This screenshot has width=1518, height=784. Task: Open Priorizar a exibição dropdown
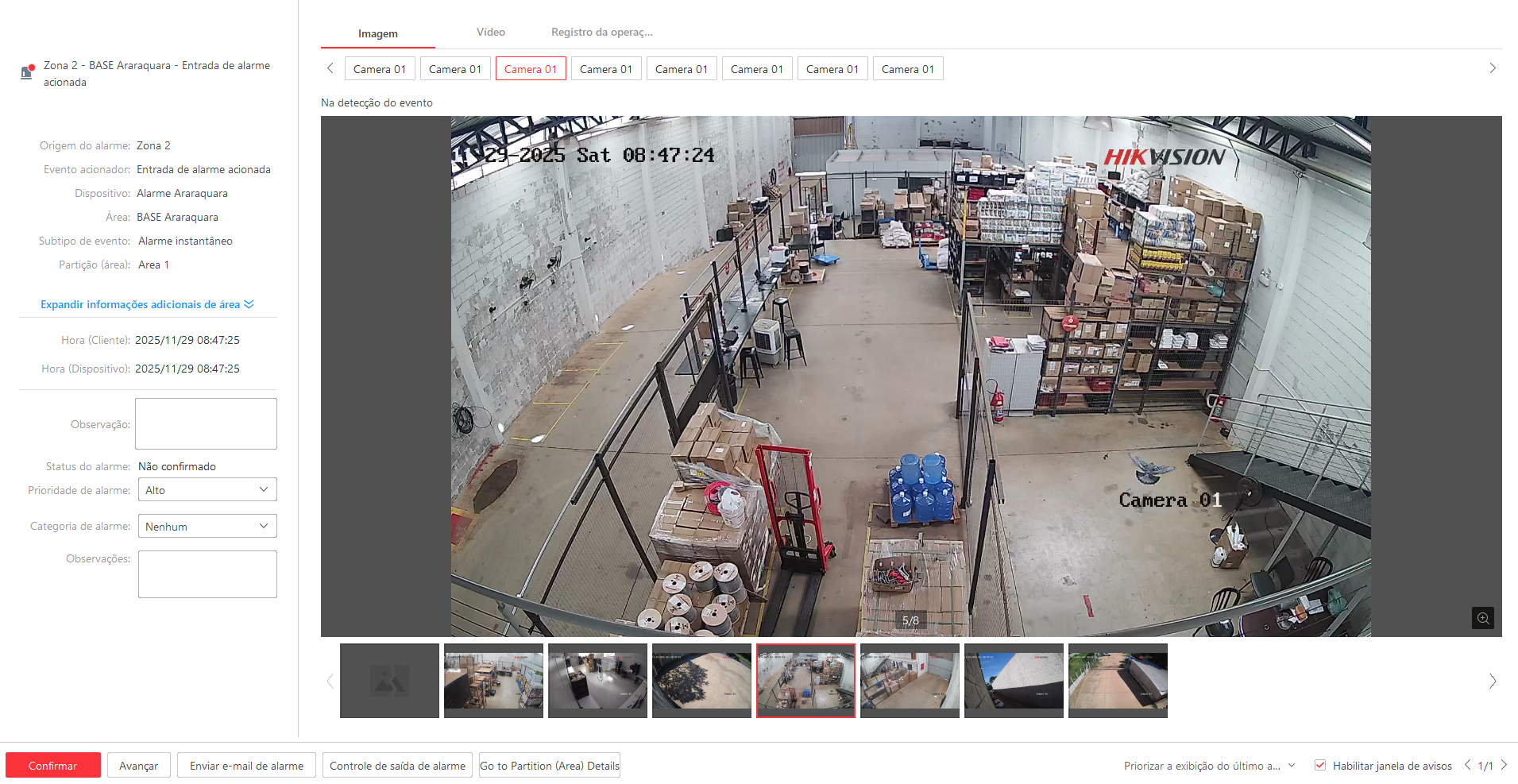click(1209, 766)
